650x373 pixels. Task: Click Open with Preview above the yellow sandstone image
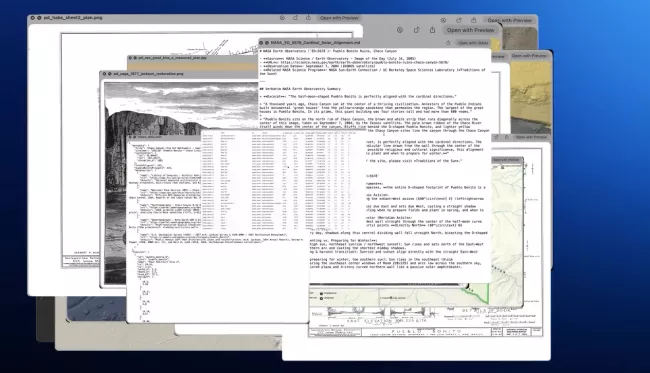tap(529, 56)
